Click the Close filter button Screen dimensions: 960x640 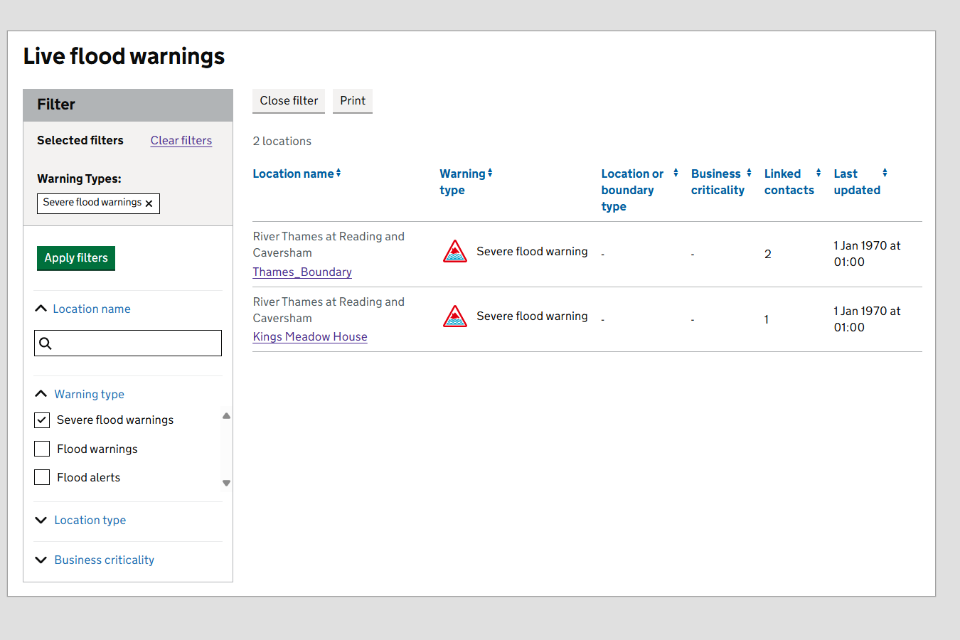pyautogui.click(x=289, y=101)
